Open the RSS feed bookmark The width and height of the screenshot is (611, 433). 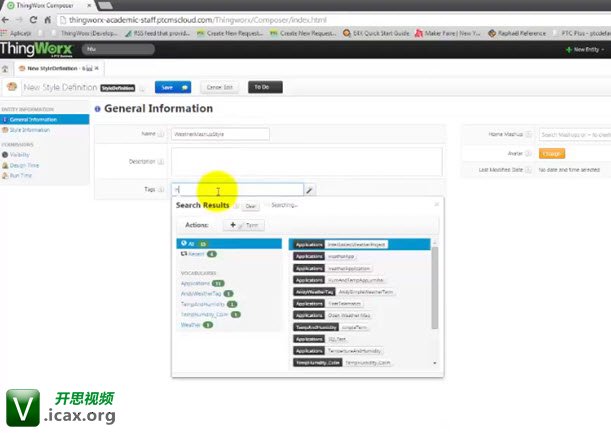157,34
